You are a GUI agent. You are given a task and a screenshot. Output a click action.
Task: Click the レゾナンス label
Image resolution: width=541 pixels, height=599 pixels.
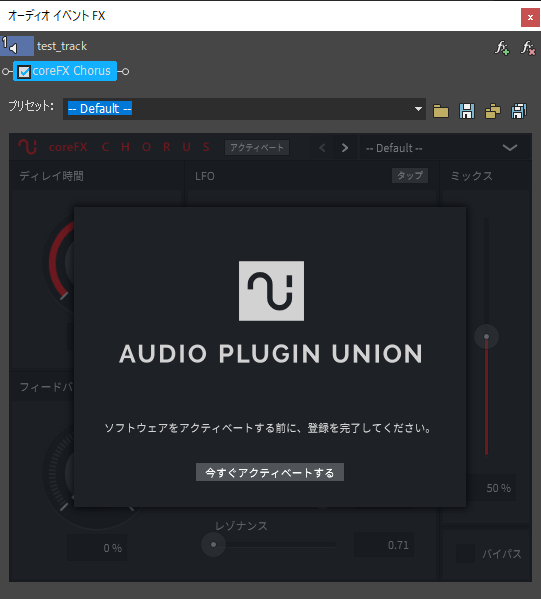click(x=241, y=526)
